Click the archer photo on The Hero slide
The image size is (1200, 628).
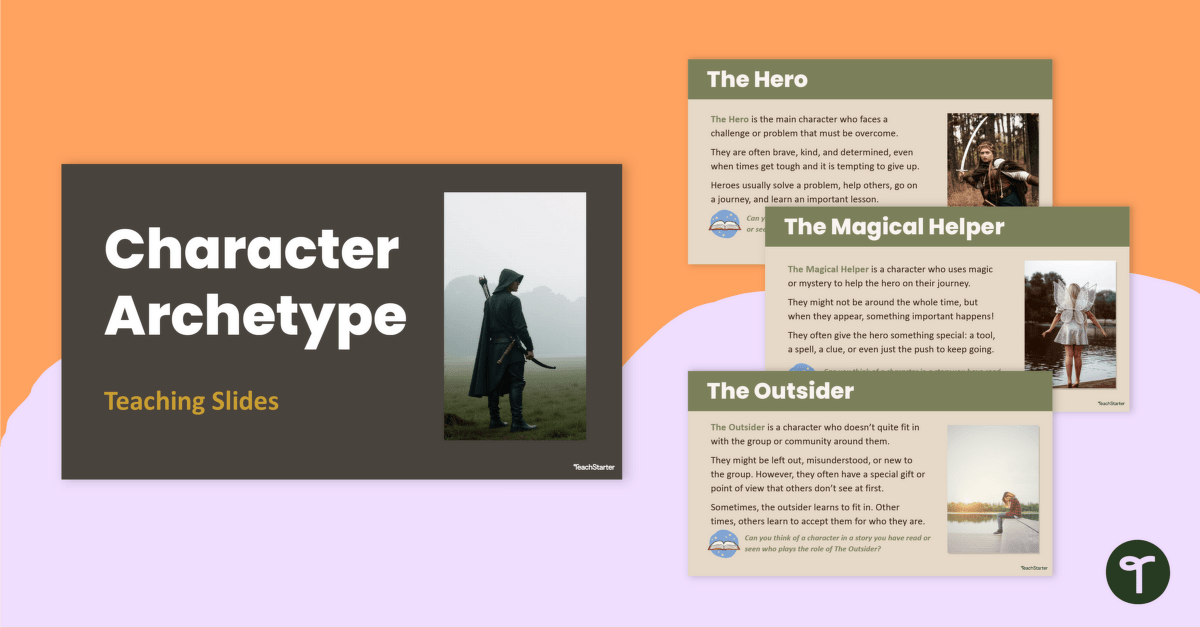coord(994,160)
